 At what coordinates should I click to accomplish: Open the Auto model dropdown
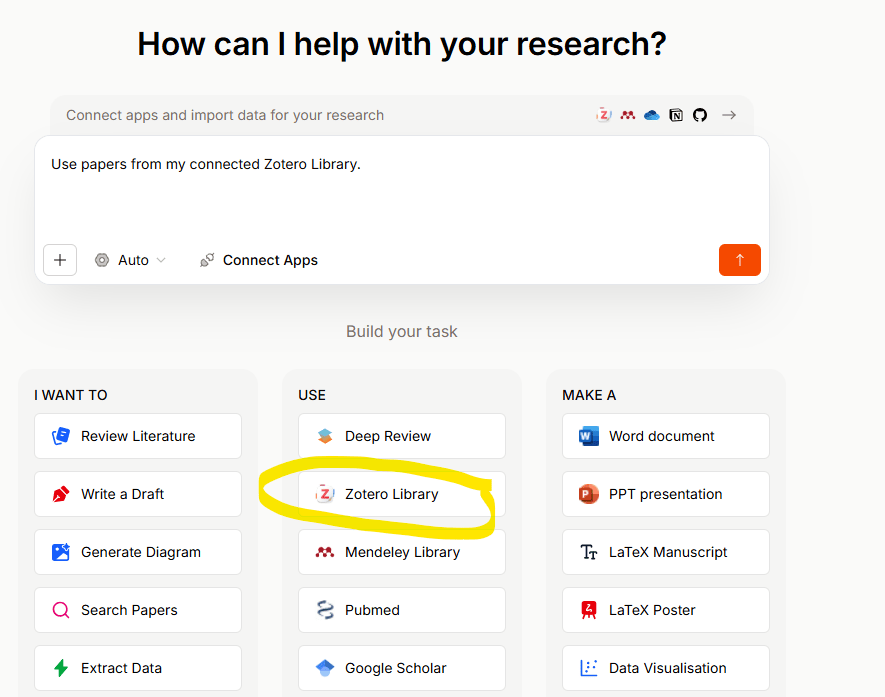[130, 260]
